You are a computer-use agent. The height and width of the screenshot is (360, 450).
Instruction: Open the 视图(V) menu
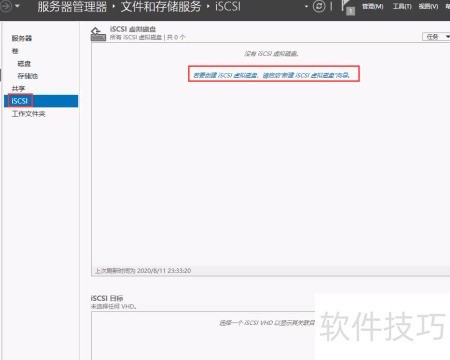(428, 6)
